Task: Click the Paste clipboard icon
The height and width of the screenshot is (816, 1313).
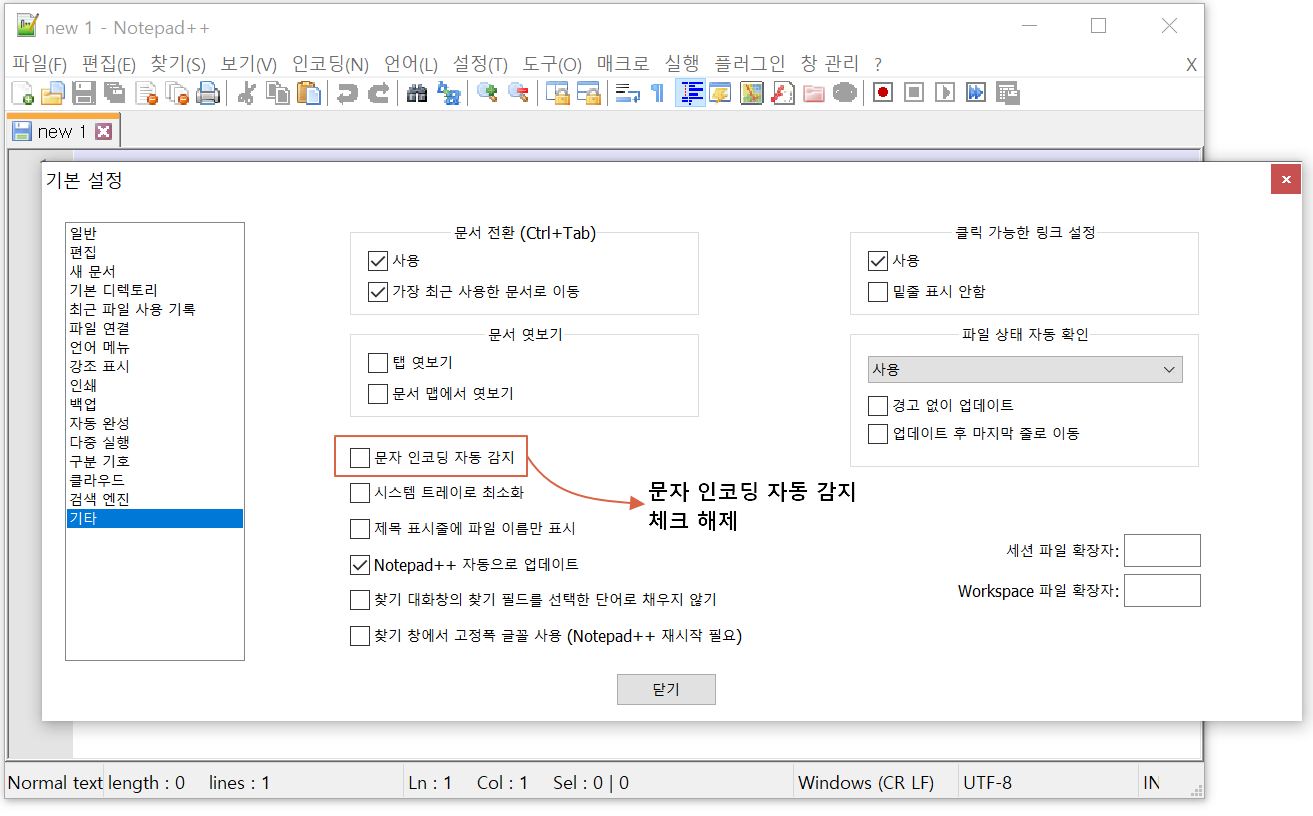Action: pyautogui.click(x=310, y=94)
